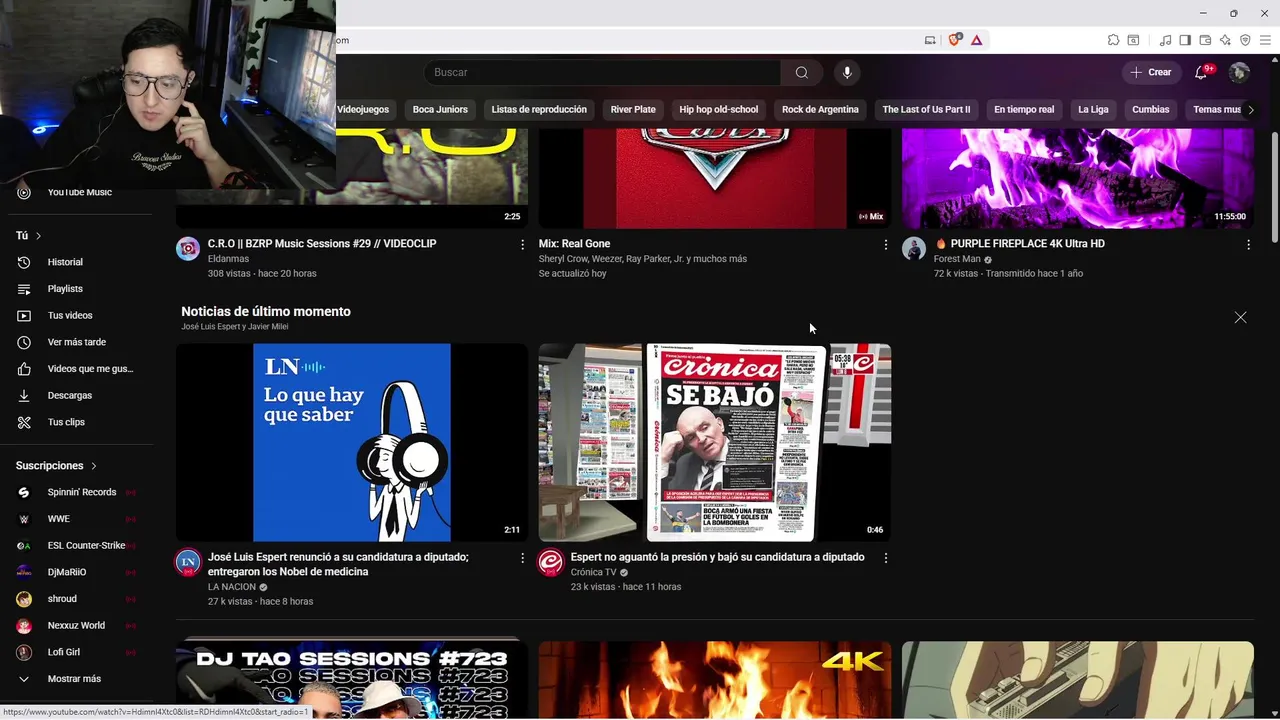The height and width of the screenshot is (720, 1280).
Task: Select the Cumbias filter chip
Action: [x=1151, y=109]
